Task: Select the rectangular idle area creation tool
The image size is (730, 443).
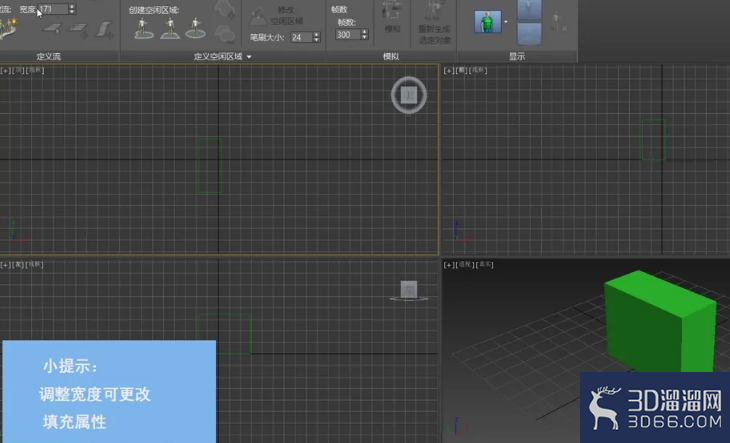Action: point(170,28)
